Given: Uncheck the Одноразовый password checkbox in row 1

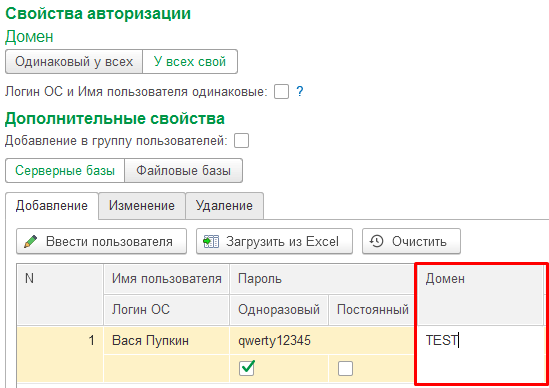Looking at the screenshot, I should pos(247,368).
